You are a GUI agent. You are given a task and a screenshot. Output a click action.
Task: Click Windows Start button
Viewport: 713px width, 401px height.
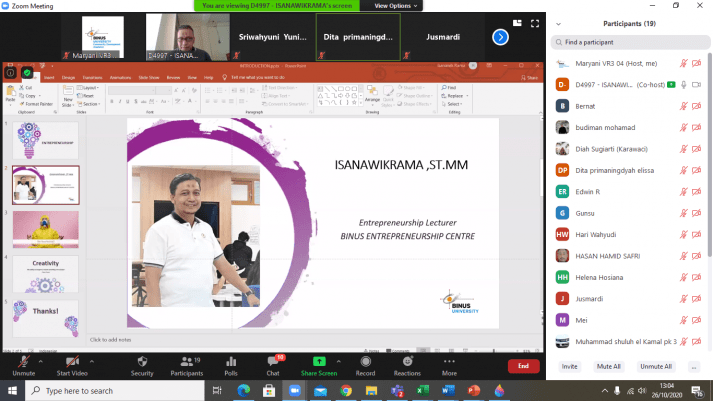12,391
